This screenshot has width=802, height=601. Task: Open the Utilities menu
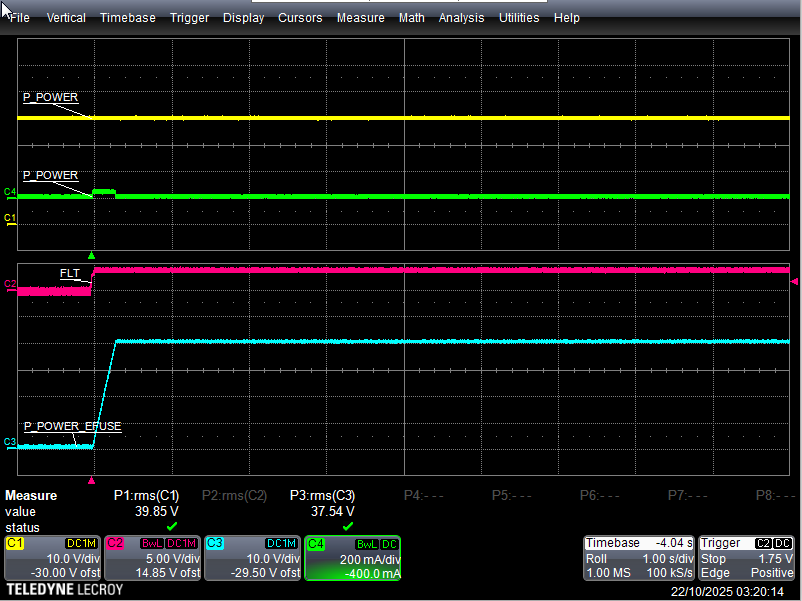click(519, 18)
